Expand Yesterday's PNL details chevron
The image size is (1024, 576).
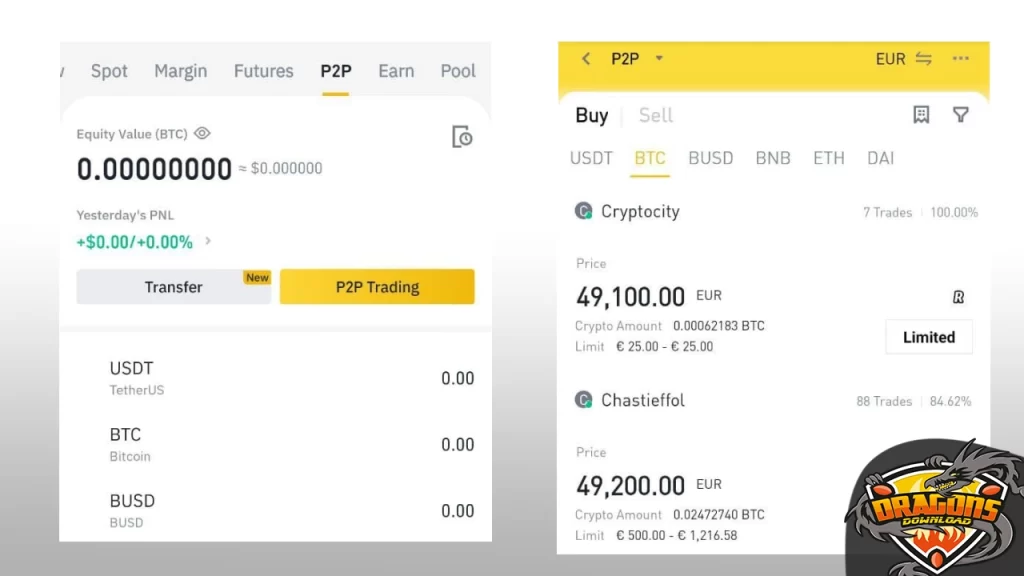pos(208,241)
